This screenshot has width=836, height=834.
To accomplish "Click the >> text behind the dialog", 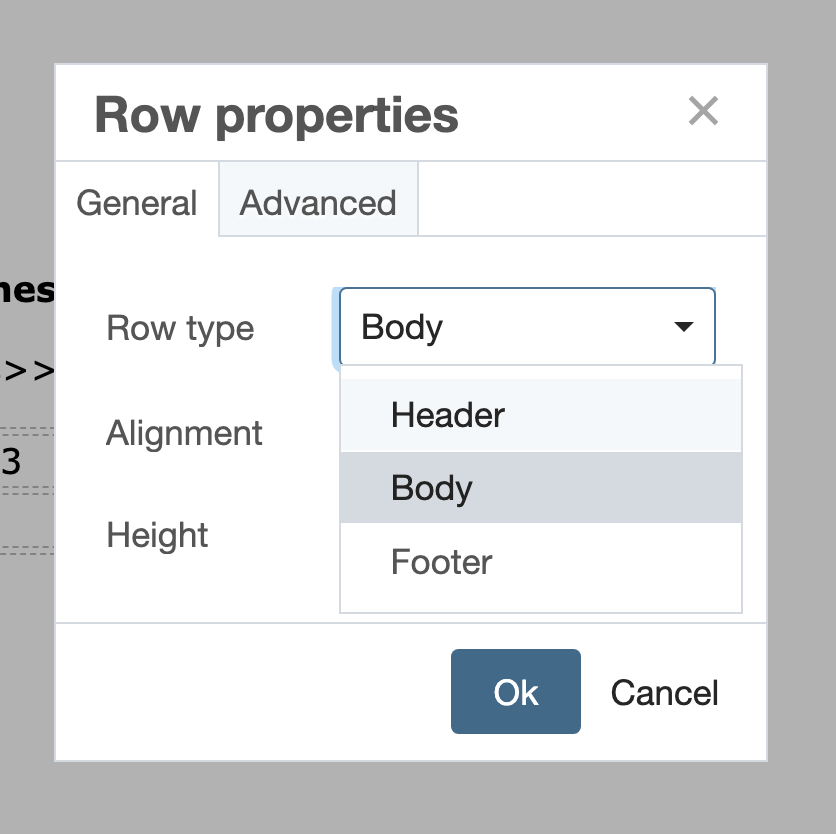I will 28,371.
